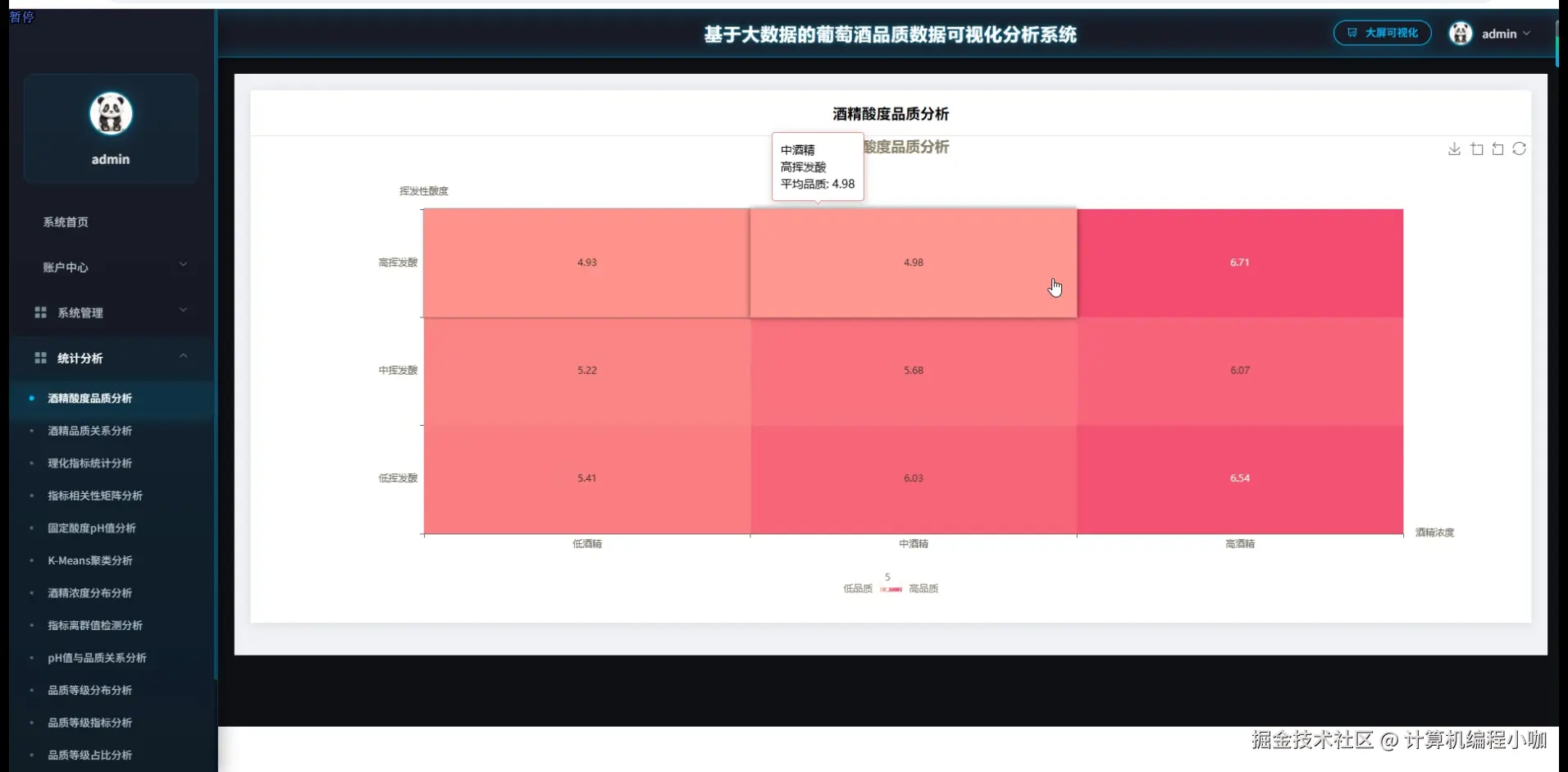Select 酒精品质关系分析 in the sidebar
The height and width of the screenshot is (772, 1568).
(89, 430)
